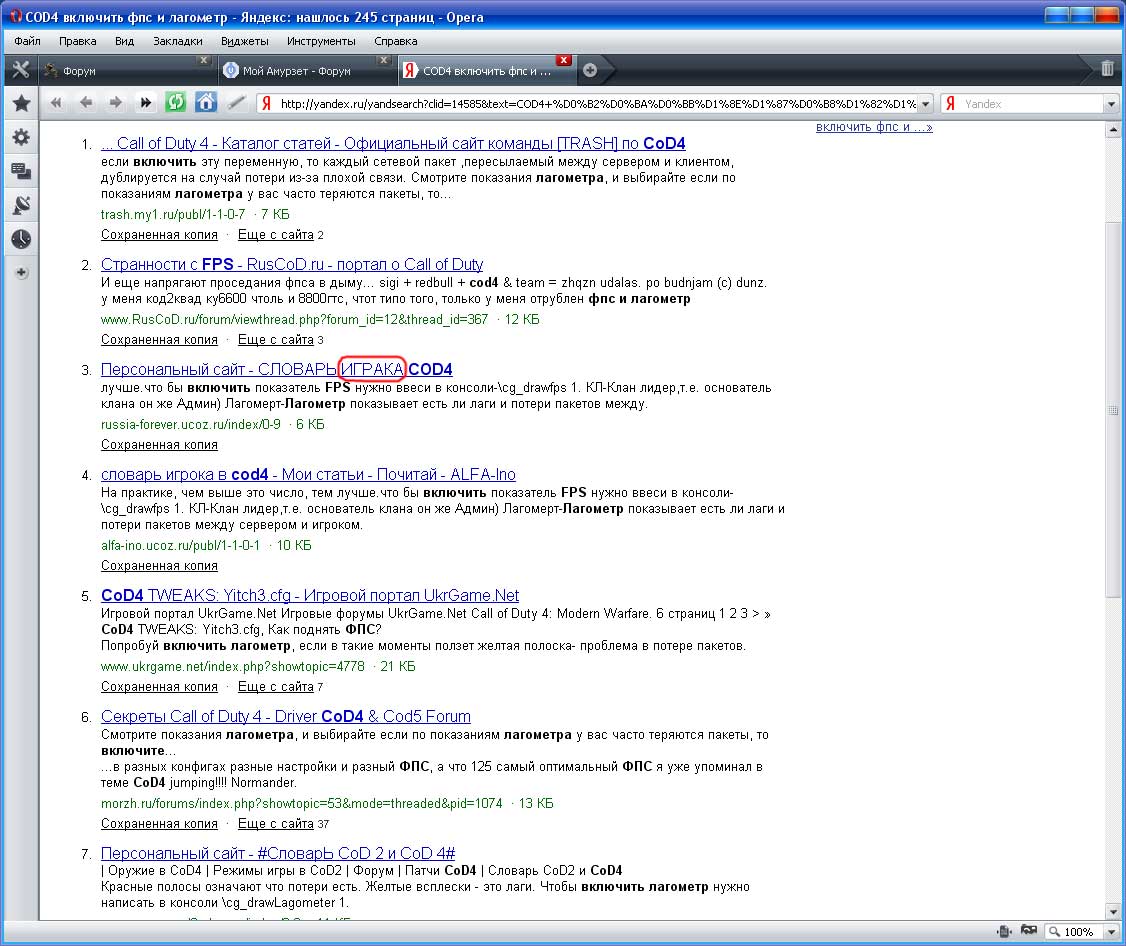Screen dimensions: 1126x946
Task: Open the Закладки menu
Action: [x=177, y=41]
